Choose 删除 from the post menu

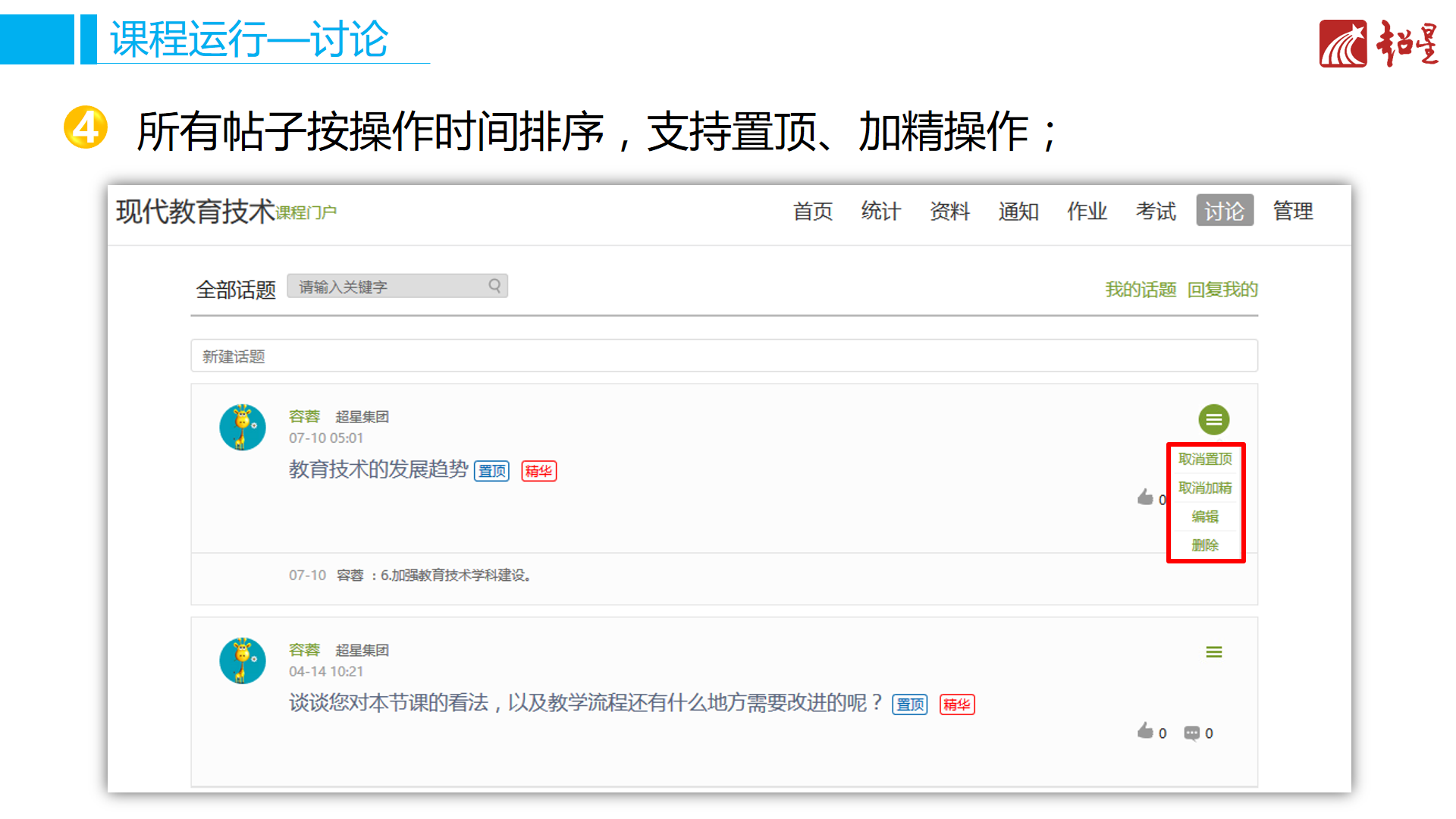point(1205,545)
